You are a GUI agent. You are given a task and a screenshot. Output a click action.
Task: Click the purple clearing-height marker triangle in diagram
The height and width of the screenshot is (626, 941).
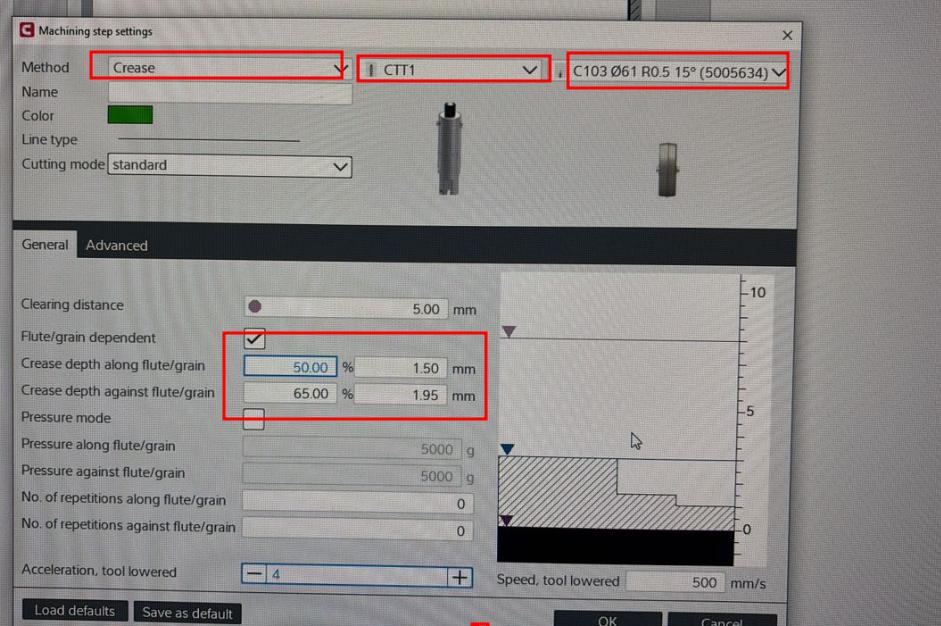(x=509, y=331)
